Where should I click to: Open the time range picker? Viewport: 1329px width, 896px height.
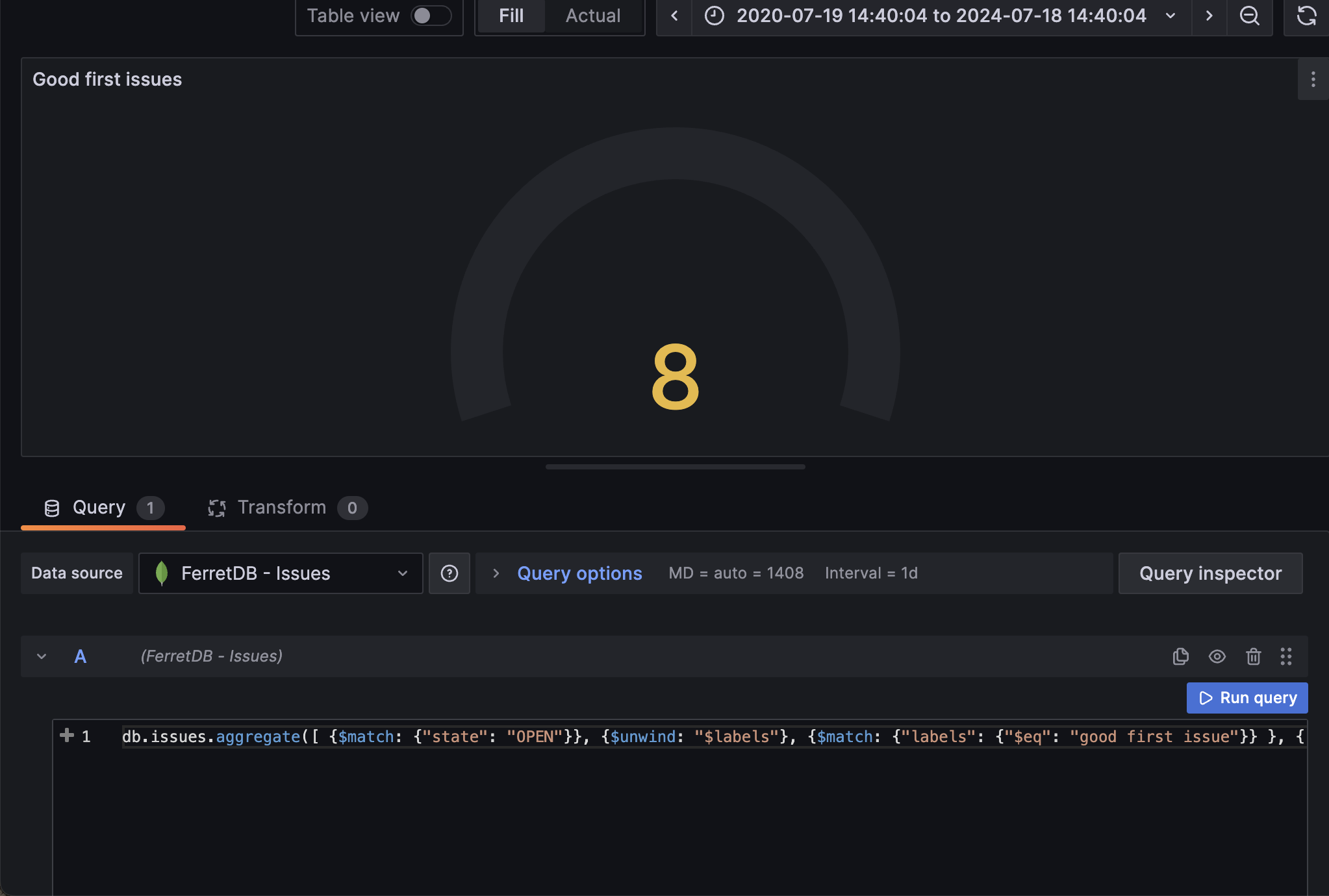click(941, 16)
